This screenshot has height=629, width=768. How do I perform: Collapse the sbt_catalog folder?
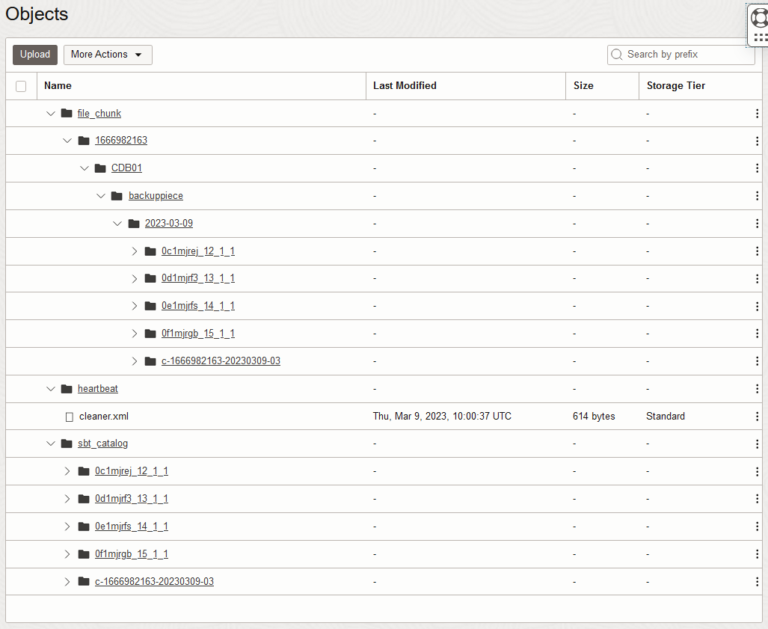[51, 444]
